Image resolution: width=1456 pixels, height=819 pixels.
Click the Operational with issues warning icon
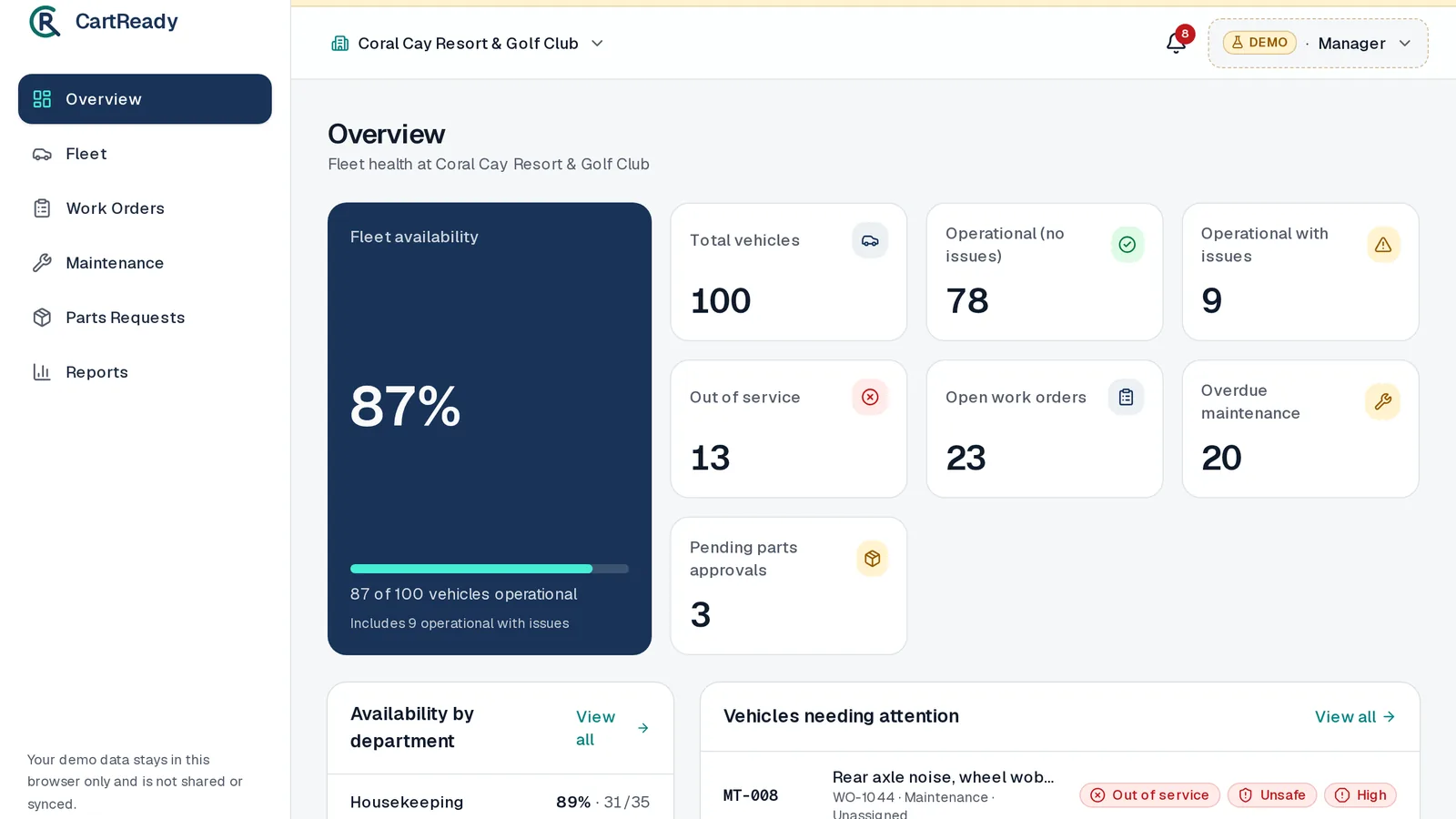click(x=1382, y=244)
